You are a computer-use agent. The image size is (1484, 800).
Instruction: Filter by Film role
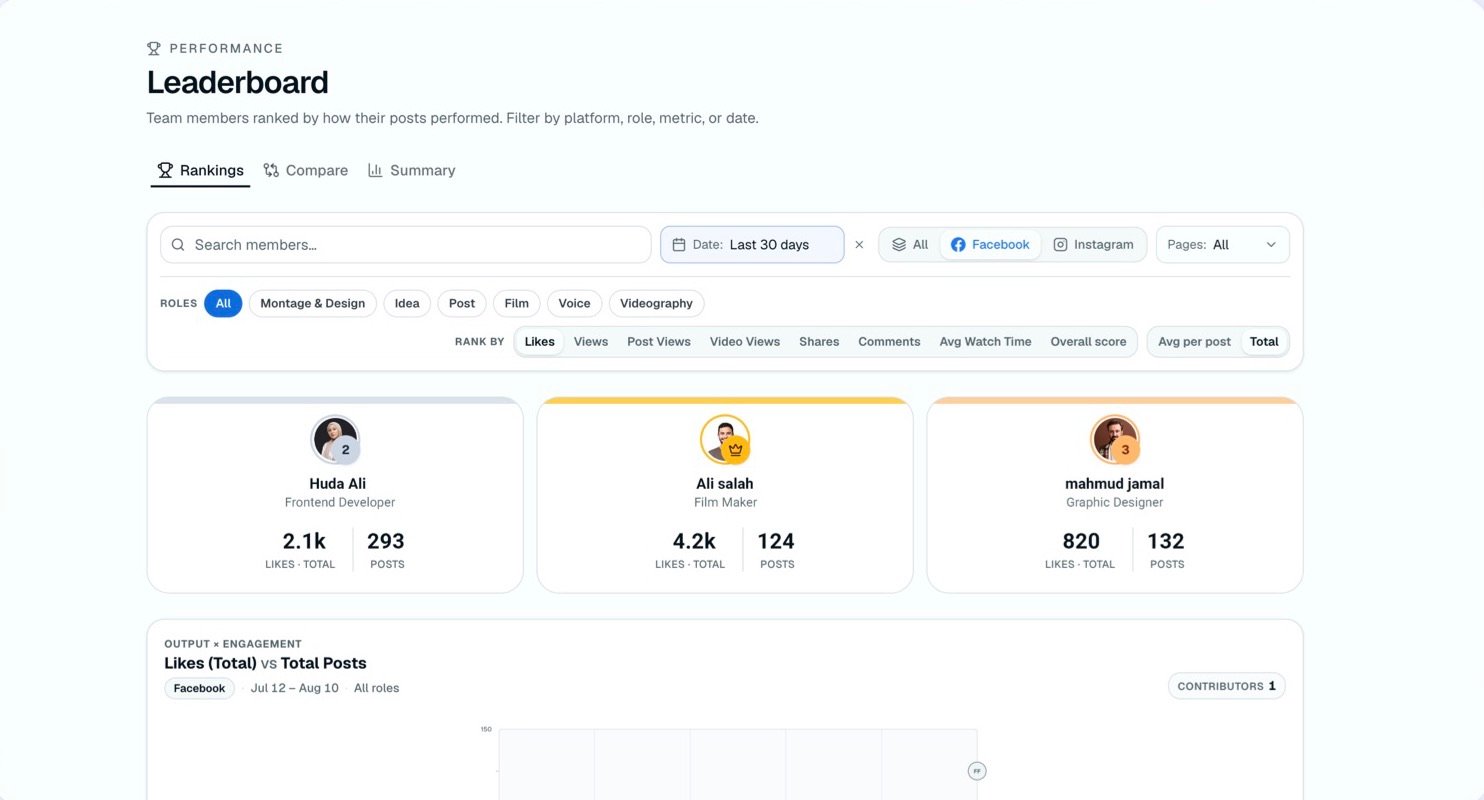(x=517, y=304)
